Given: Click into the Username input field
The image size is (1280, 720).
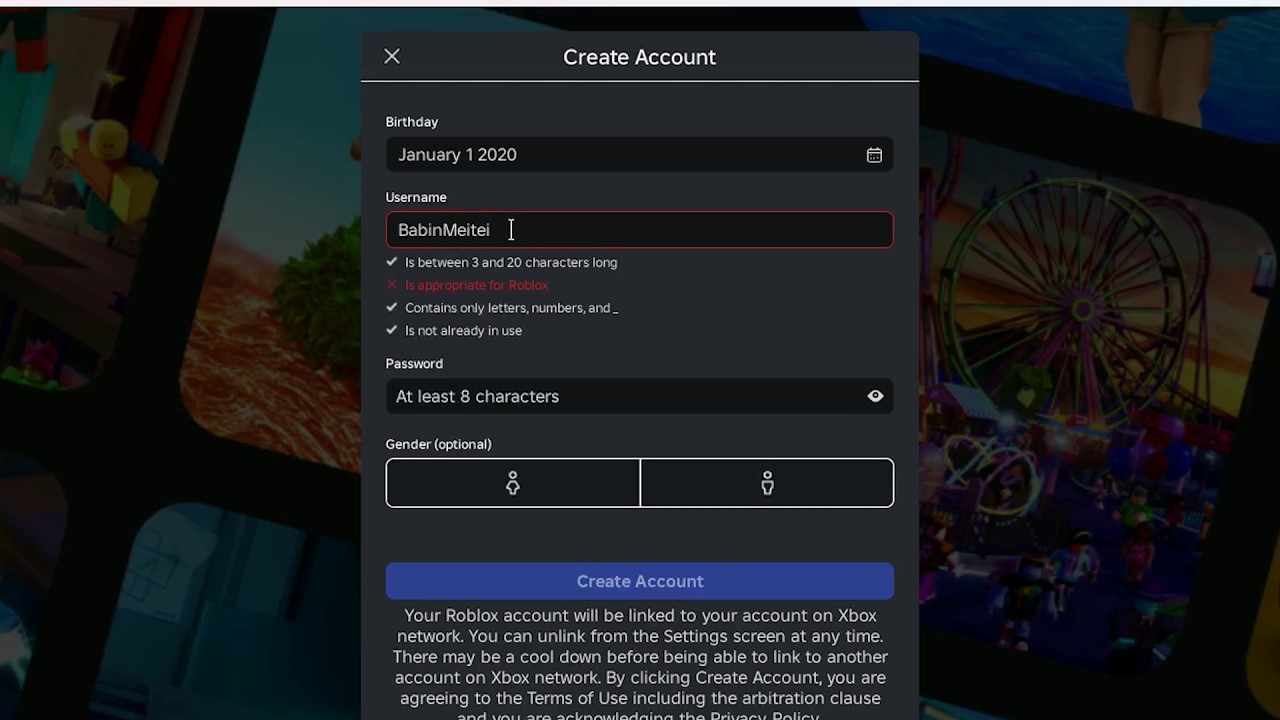Looking at the screenshot, I should pos(640,230).
